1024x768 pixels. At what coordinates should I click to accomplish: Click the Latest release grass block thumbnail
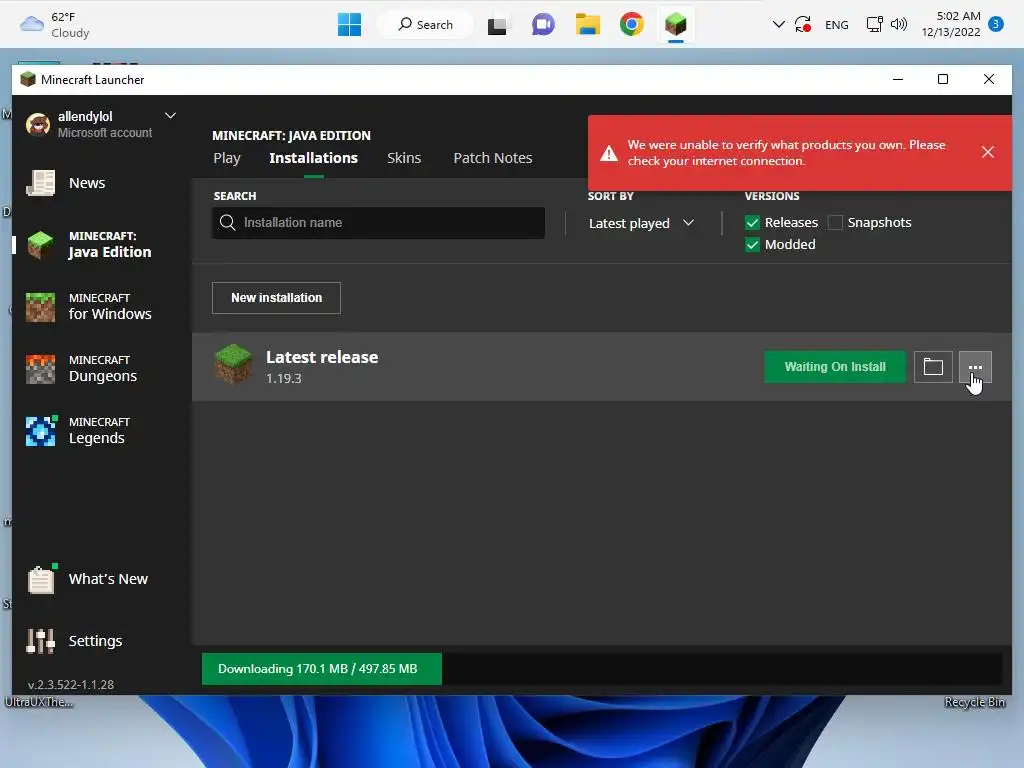coord(233,365)
